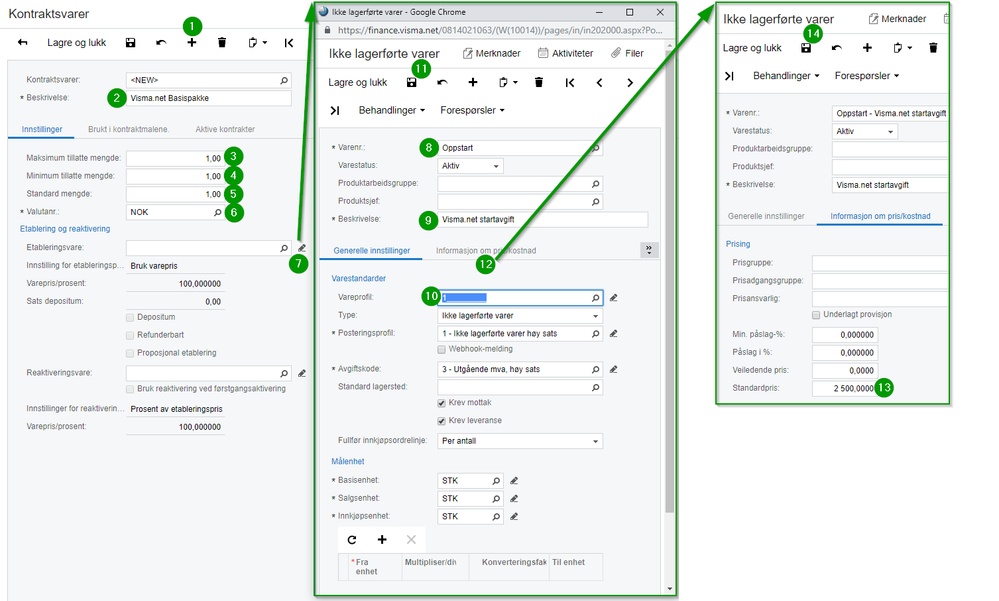Screen dimensions: 999x601
Task: Open the lookup for the Valutanr. field
Action: [217, 212]
